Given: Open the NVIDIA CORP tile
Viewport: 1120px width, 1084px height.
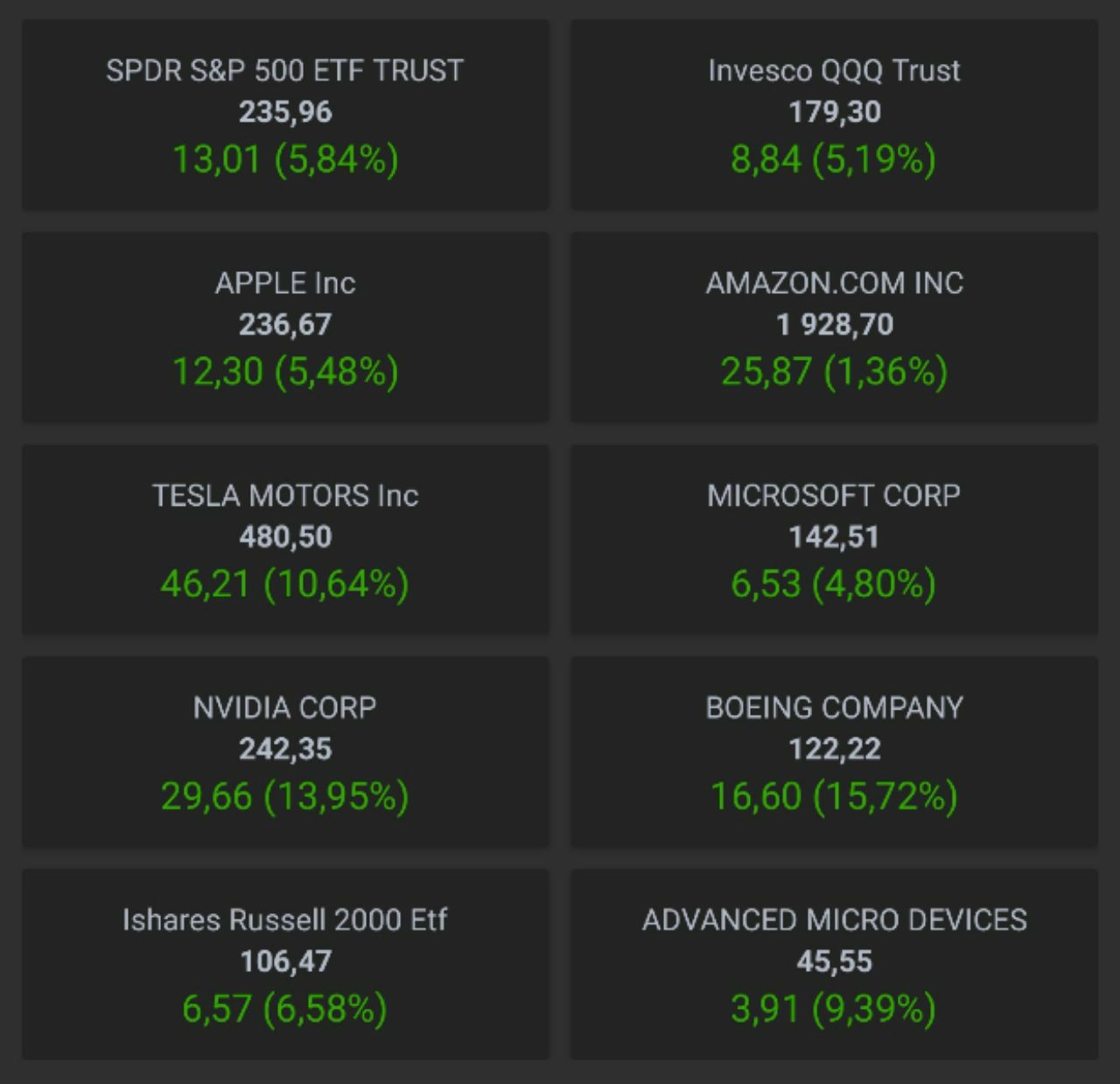Looking at the screenshot, I should pyautogui.click(x=285, y=752).
